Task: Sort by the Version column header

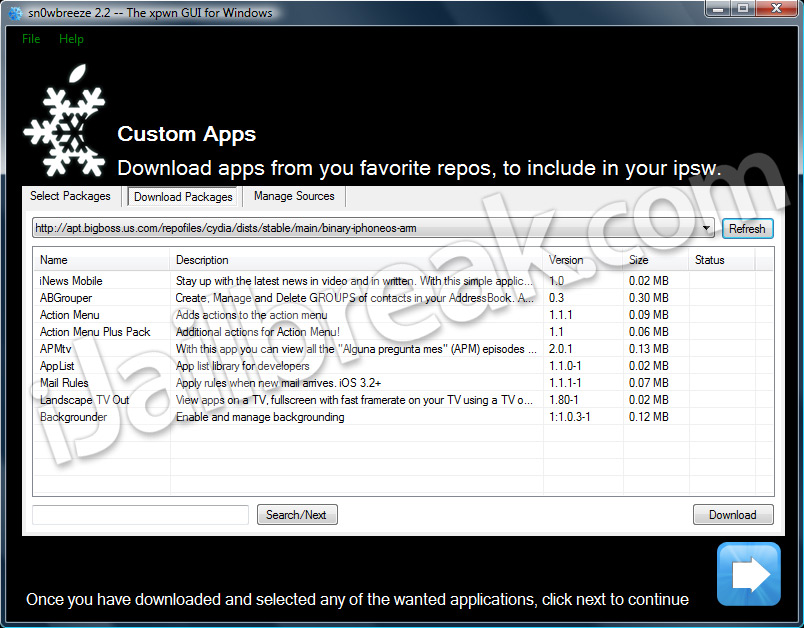Action: pos(583,260)
